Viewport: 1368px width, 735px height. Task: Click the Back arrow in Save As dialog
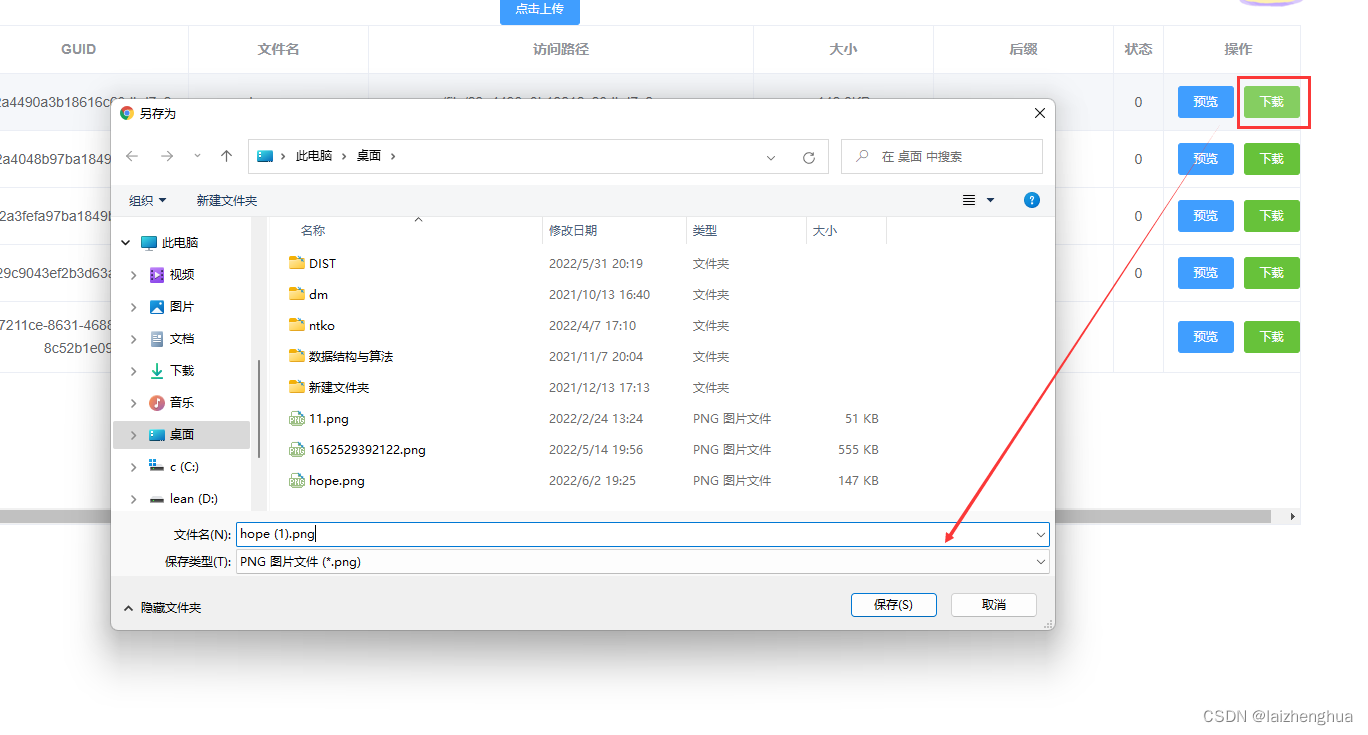tap(132, 157)
